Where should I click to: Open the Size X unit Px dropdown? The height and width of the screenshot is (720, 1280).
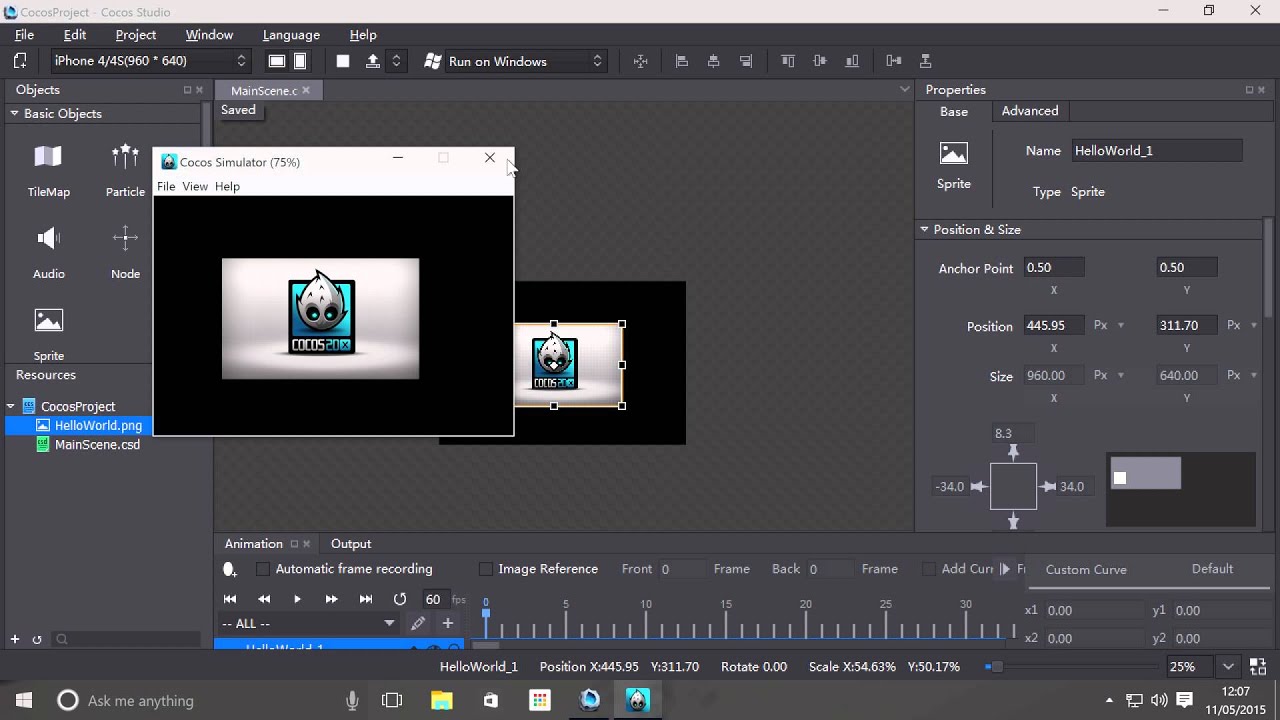(x=1120, y=375)
